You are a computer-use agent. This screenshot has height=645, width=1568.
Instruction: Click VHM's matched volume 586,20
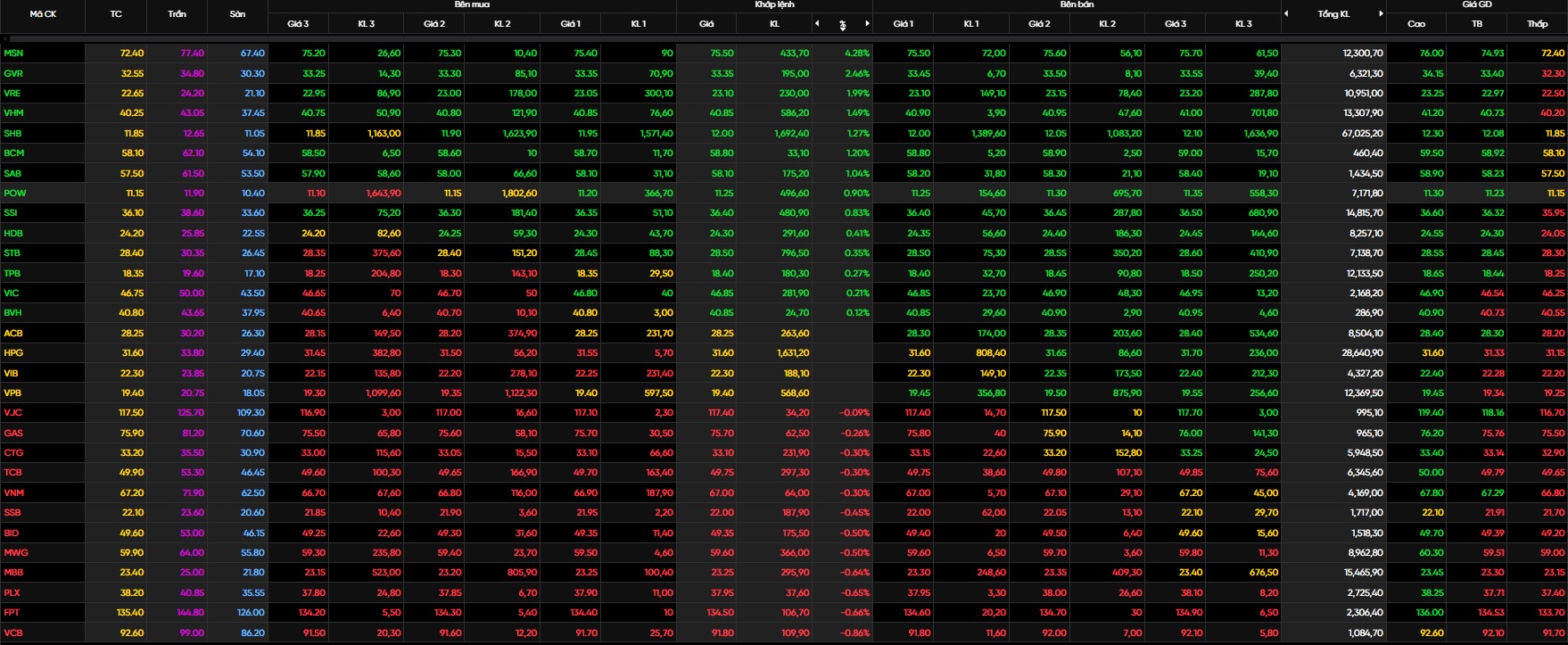pos(793,113)
